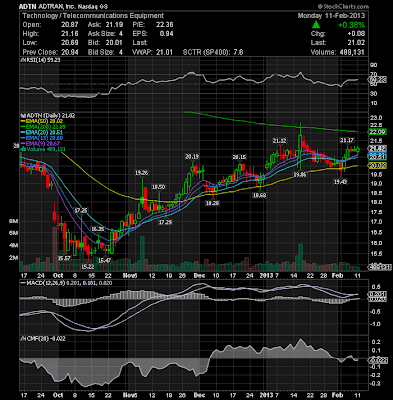Click the green EMA(200) legend entry

point(43,127)
